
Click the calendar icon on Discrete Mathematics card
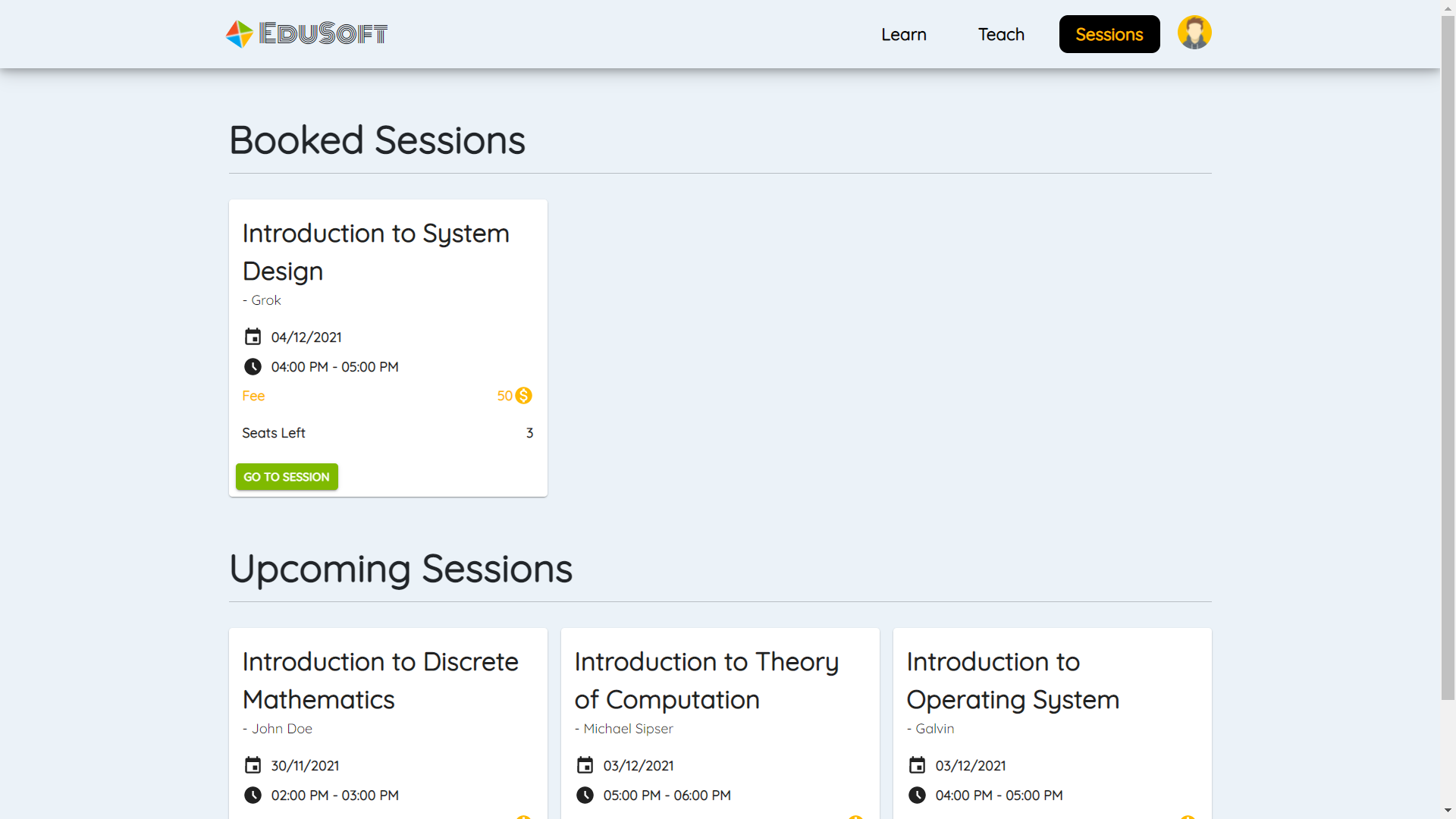coord(253,765)
